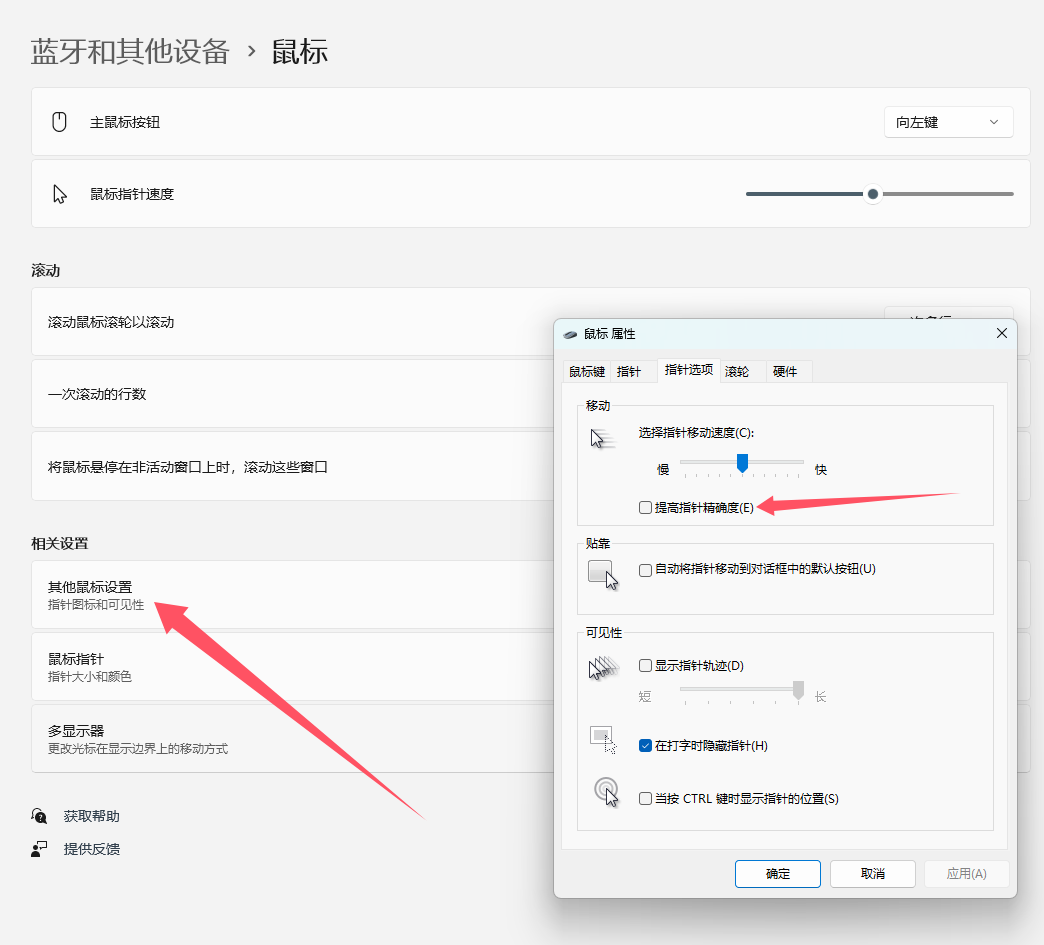Open the 获取帮助 link
This screenshot has height=945, width=1044.
pos(91,816)
